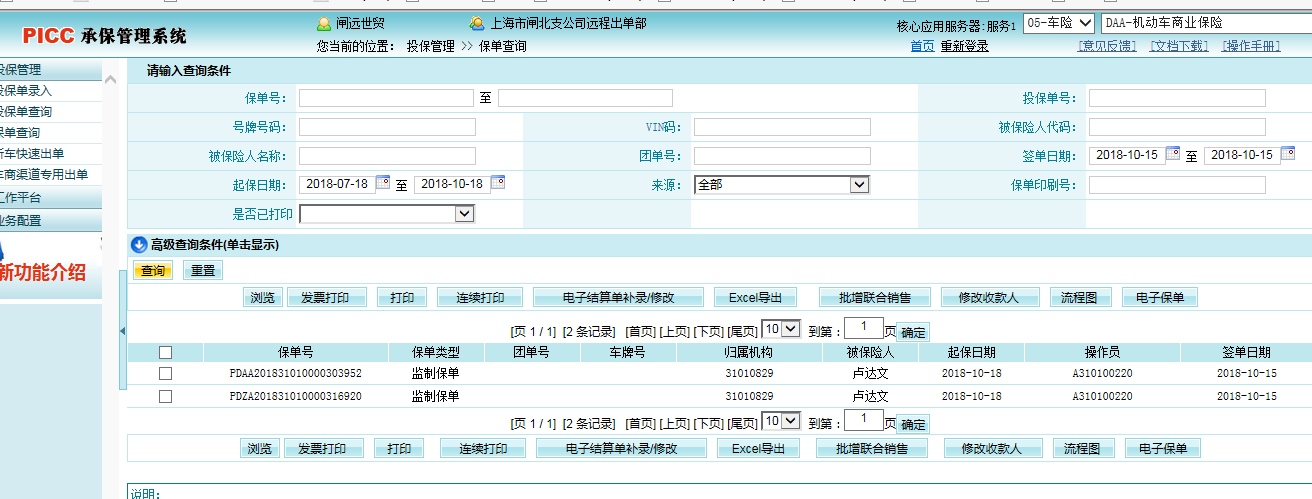Click into the 投保单号 input field
The width and height of the screenshot is (1312, 499).
[x=1177, y=98]
